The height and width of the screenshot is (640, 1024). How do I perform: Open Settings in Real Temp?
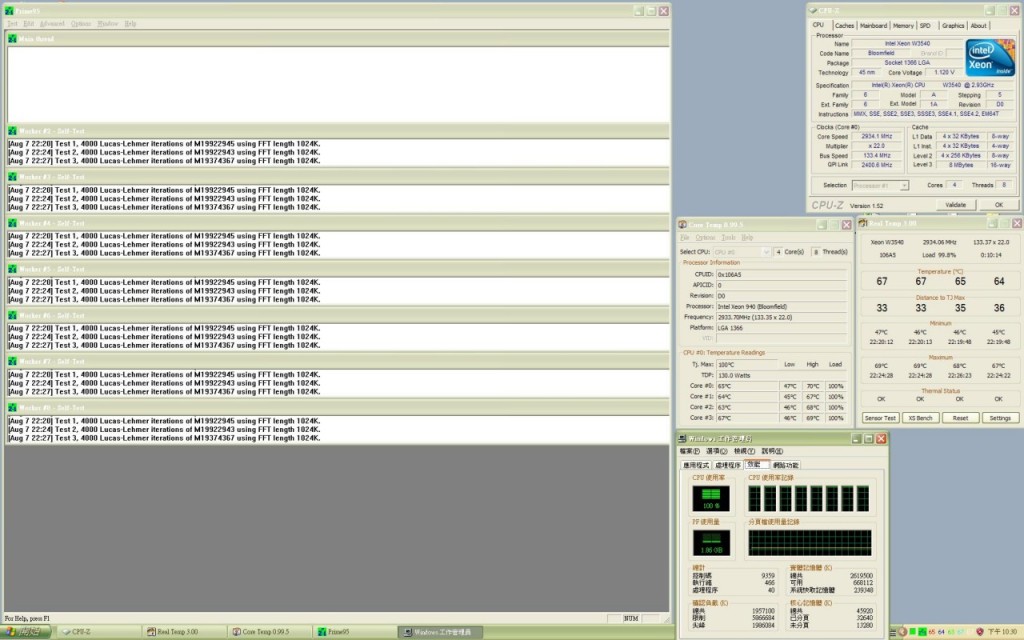[1000, 418]
